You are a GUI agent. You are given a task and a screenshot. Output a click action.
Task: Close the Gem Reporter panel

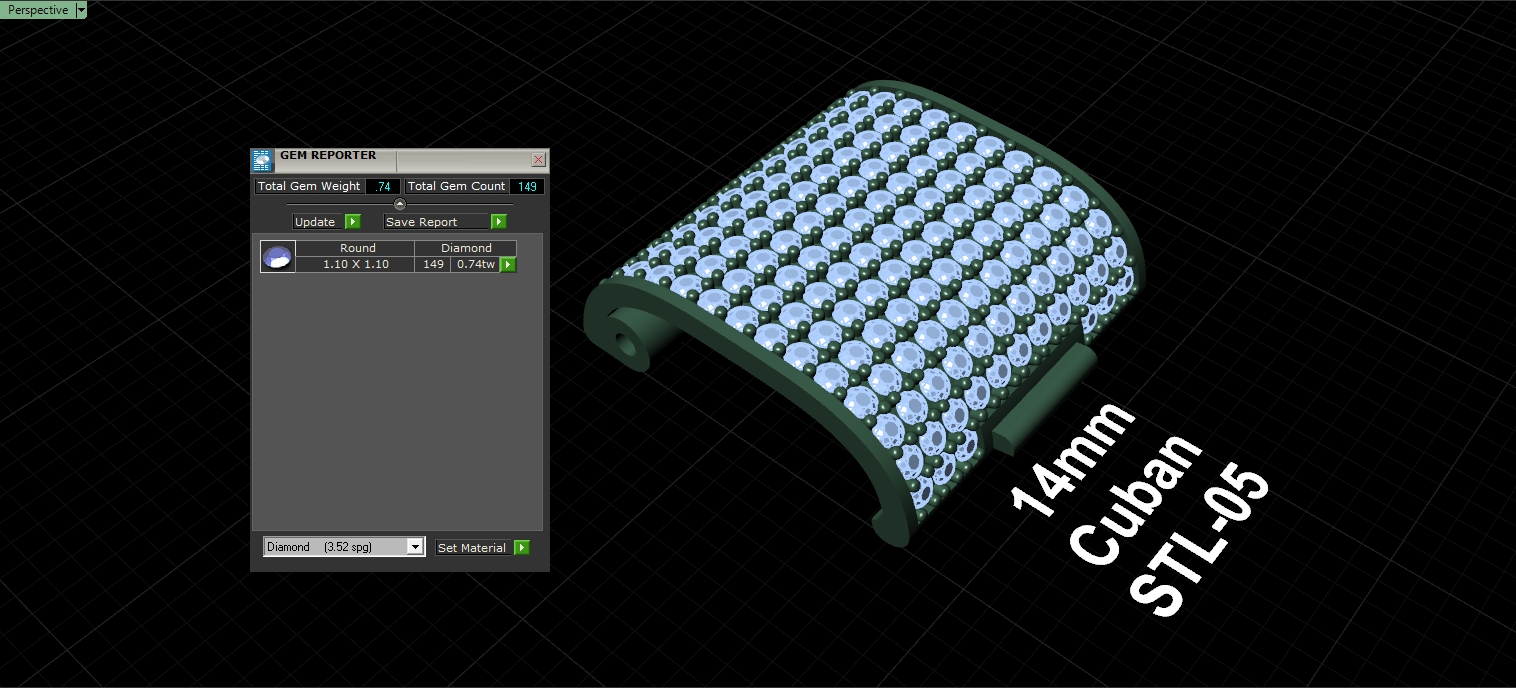(x=538, y=160)
